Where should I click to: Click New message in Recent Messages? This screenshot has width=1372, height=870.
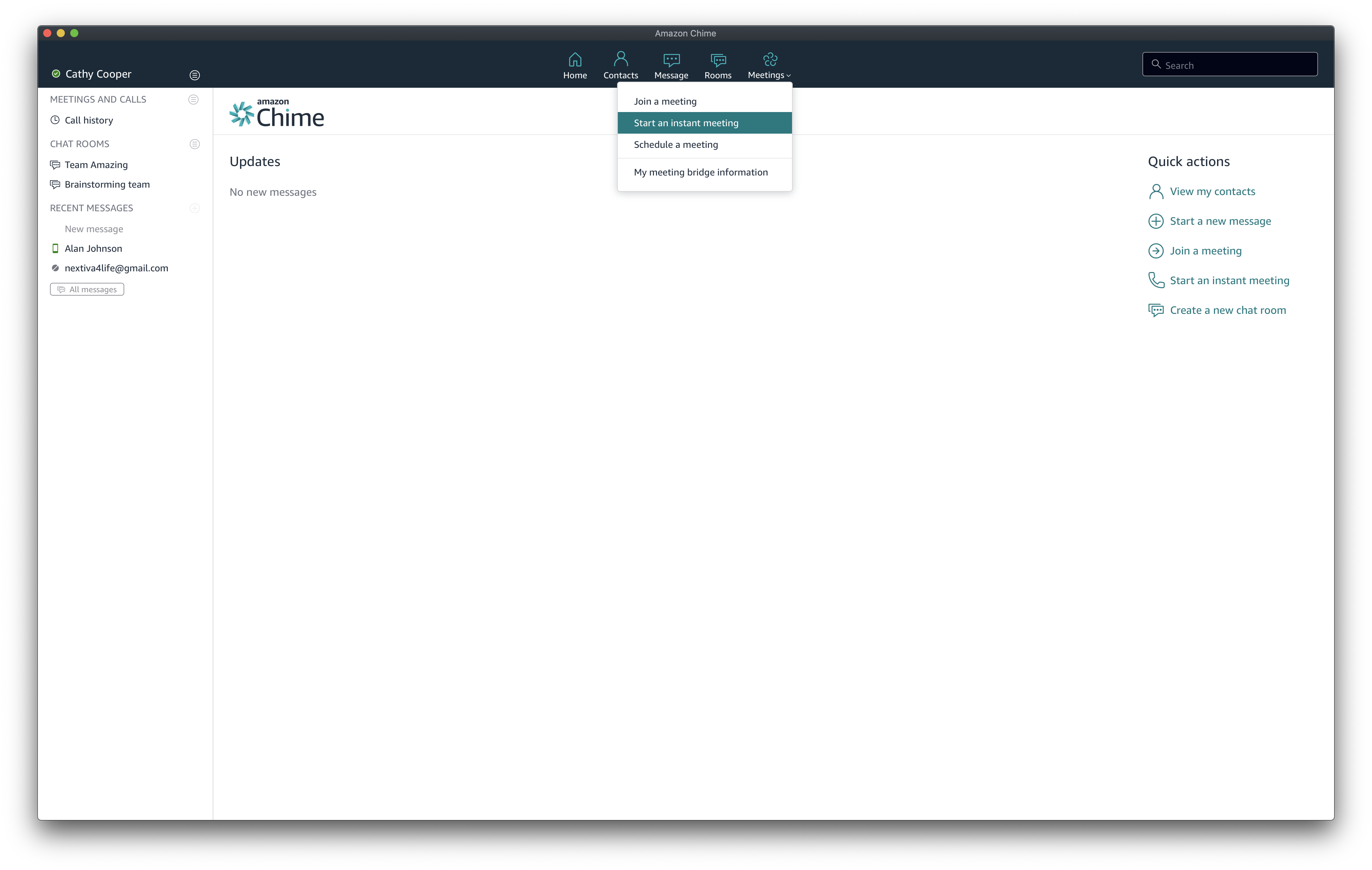[x=94, y=229]
